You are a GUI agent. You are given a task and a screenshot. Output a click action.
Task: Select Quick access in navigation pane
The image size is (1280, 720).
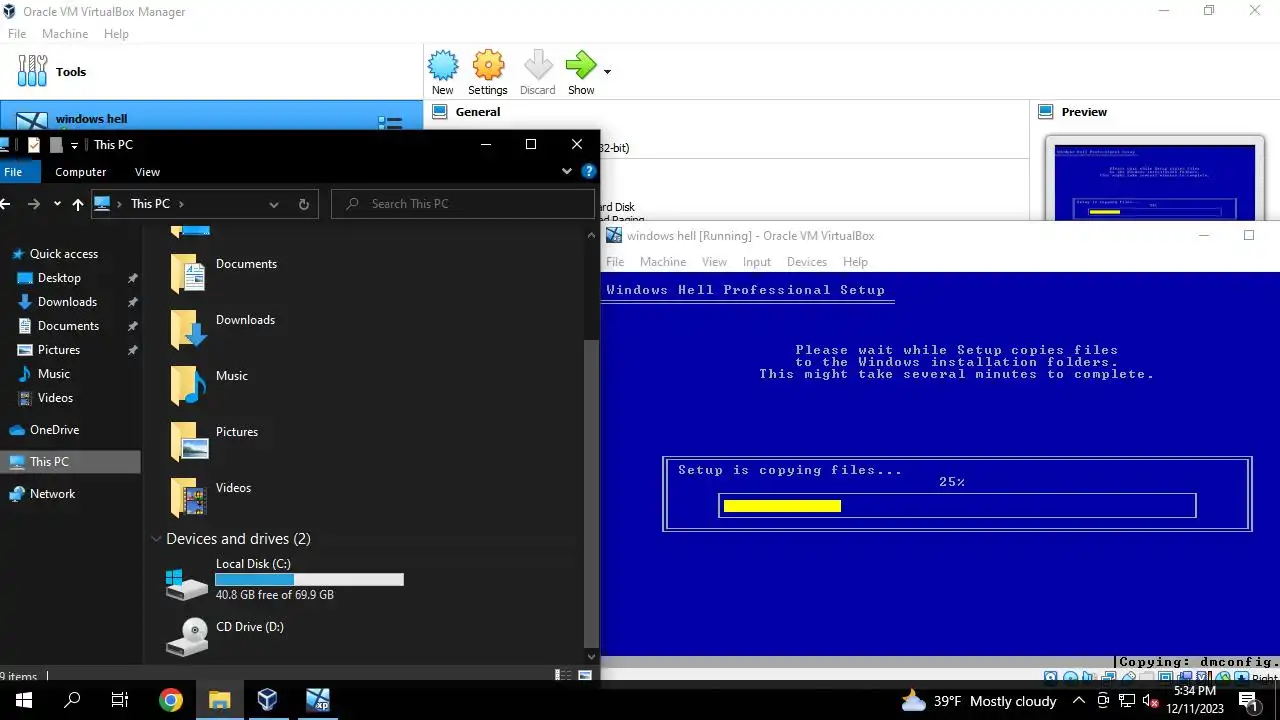[64, 254]
